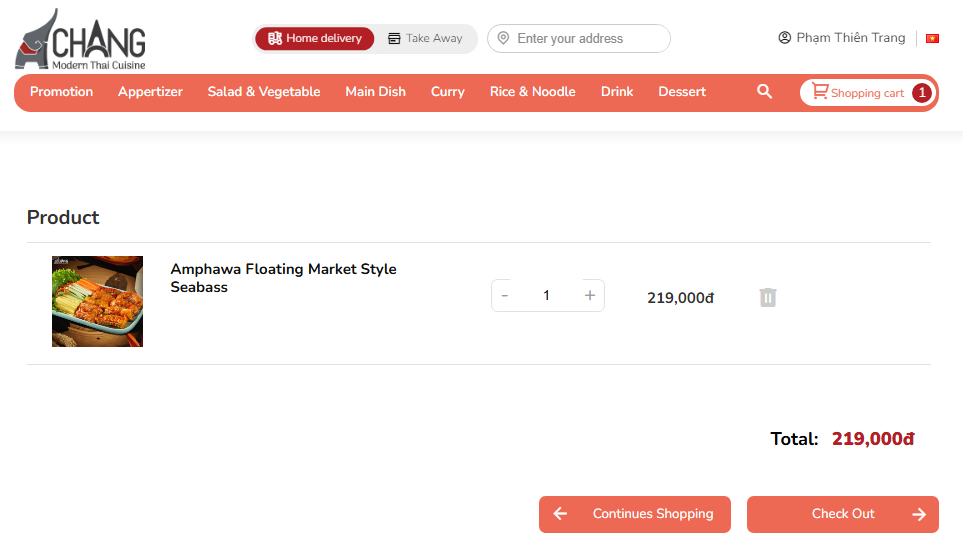The image size is (963, 559).
Task: Click the location pin icon
Action: coord(503,38)
